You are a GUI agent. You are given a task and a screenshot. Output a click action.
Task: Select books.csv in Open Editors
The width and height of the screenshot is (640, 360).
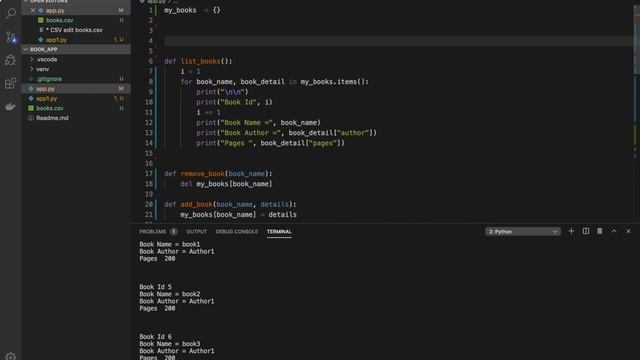(76, 20)
